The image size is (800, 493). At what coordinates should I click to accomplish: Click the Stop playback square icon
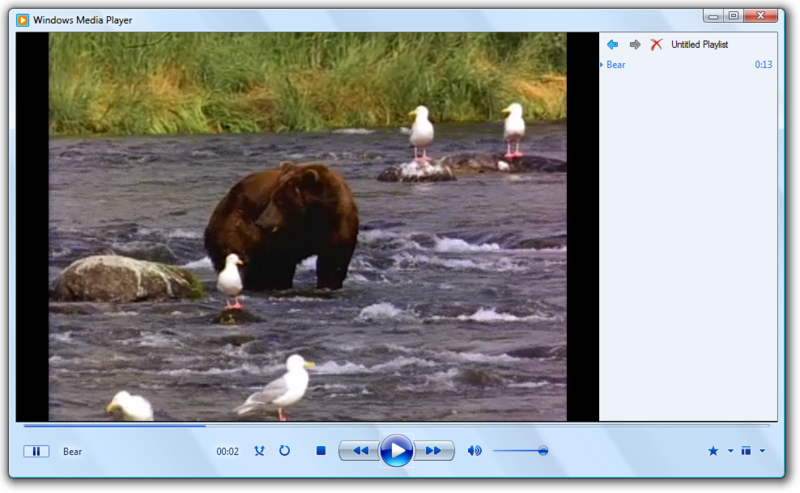(x=321, y=451)
